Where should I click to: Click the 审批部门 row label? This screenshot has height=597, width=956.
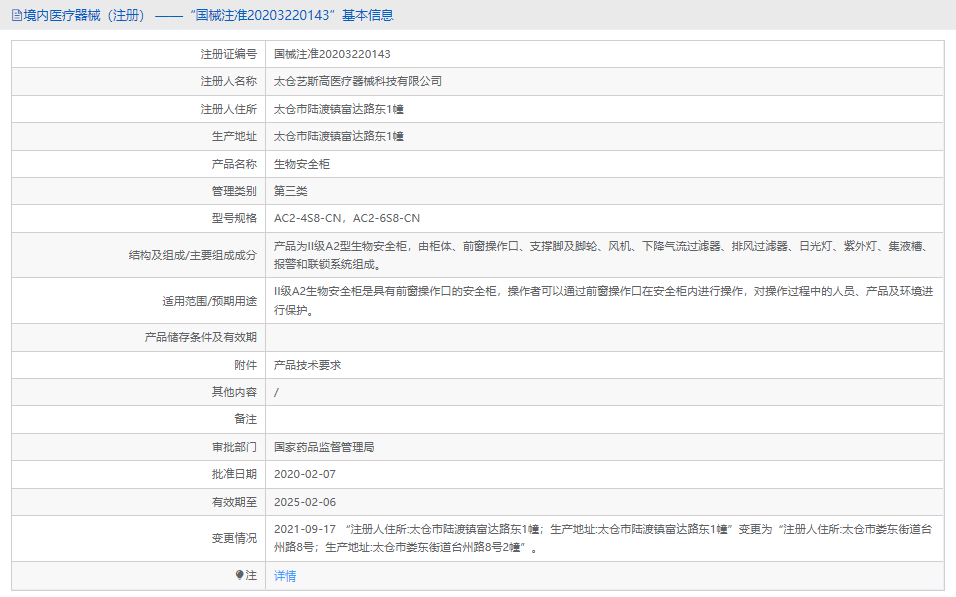[x=229, y=446]
